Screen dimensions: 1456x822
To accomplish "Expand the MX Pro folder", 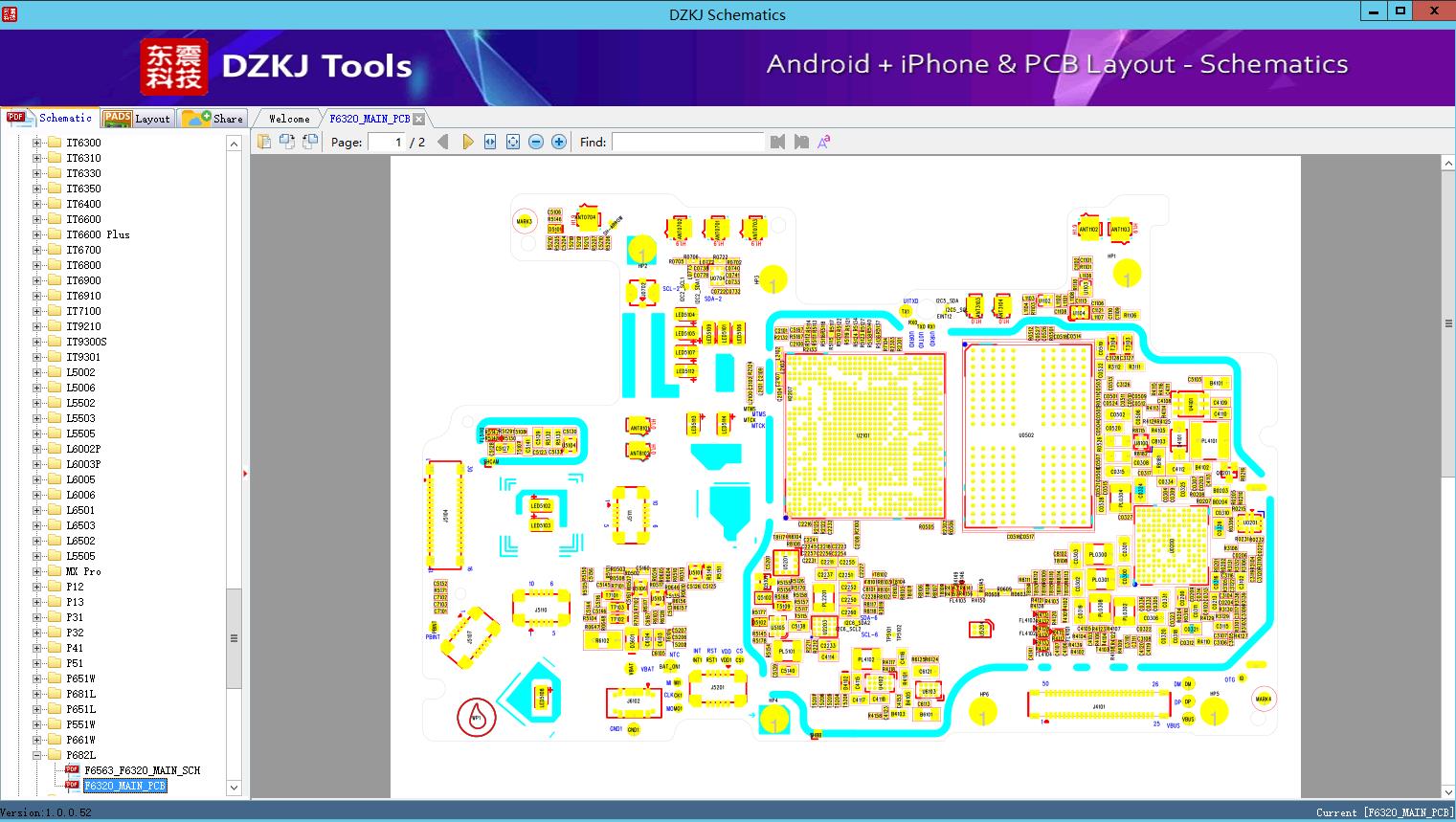I will (37, 571).
